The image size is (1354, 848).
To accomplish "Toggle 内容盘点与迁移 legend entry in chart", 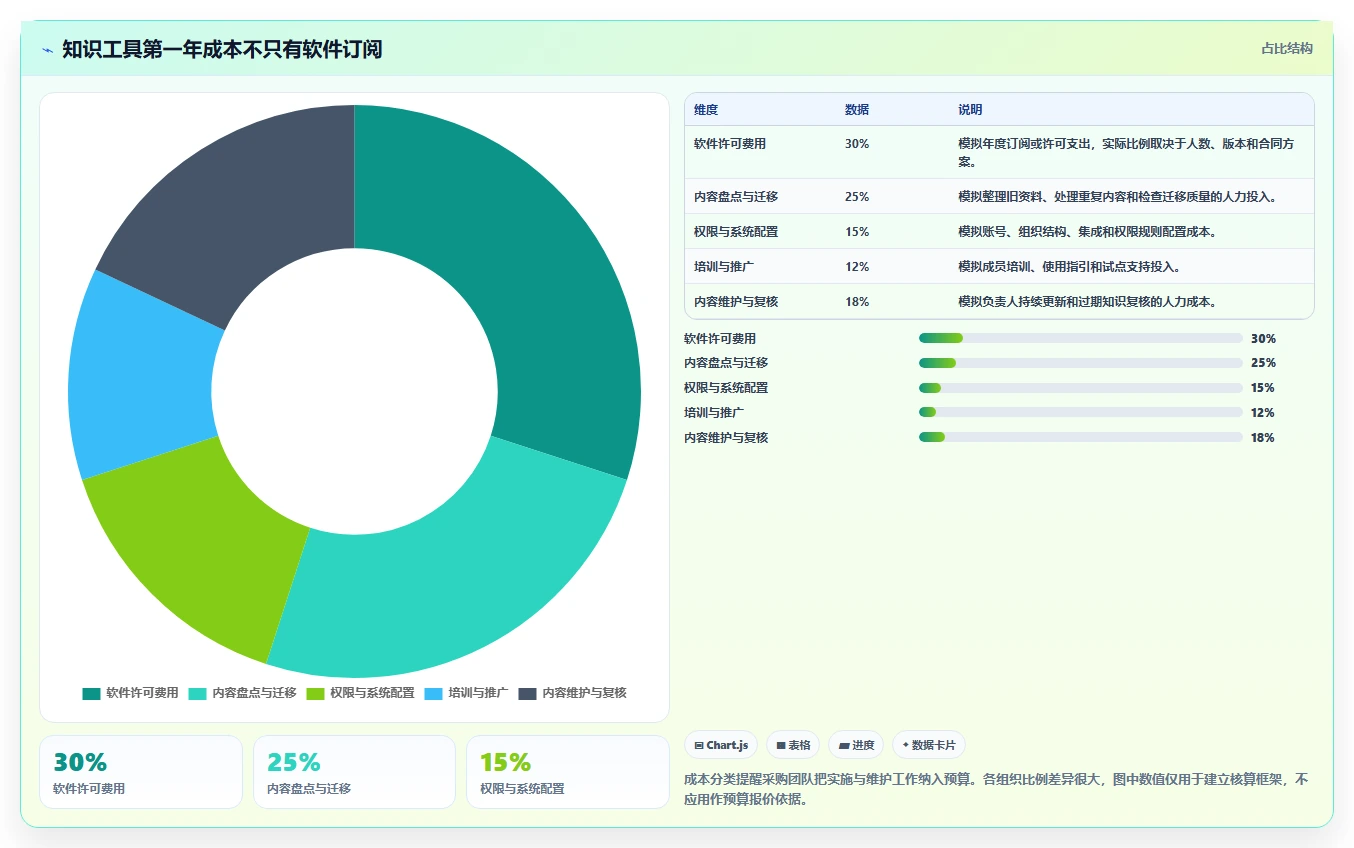I will coord(242,693).
